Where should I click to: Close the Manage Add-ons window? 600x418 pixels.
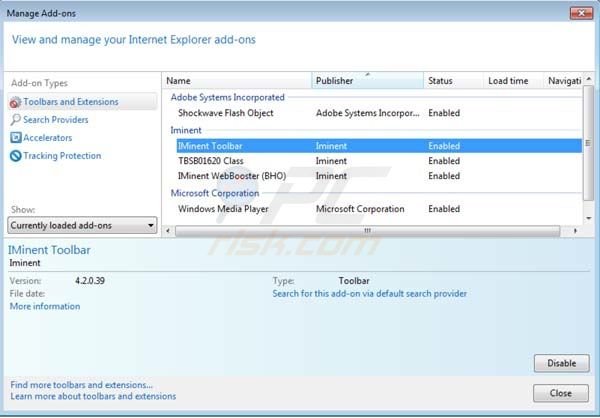581,13
